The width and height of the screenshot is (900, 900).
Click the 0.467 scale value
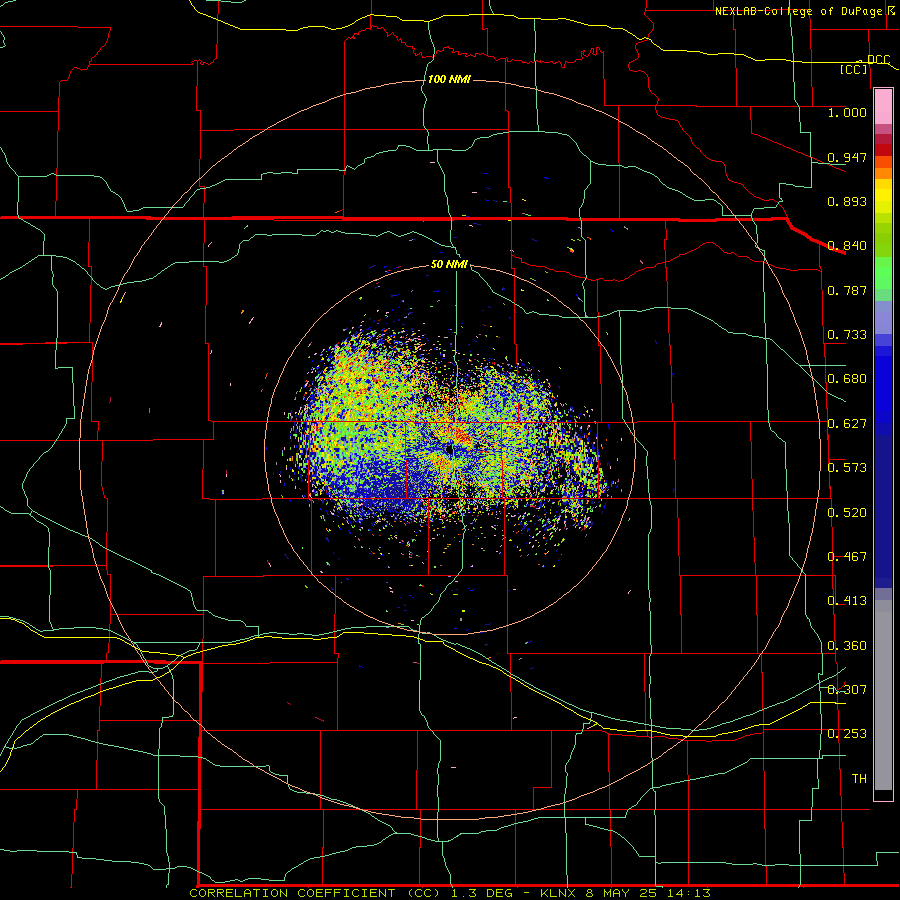[x=847, y=557]
